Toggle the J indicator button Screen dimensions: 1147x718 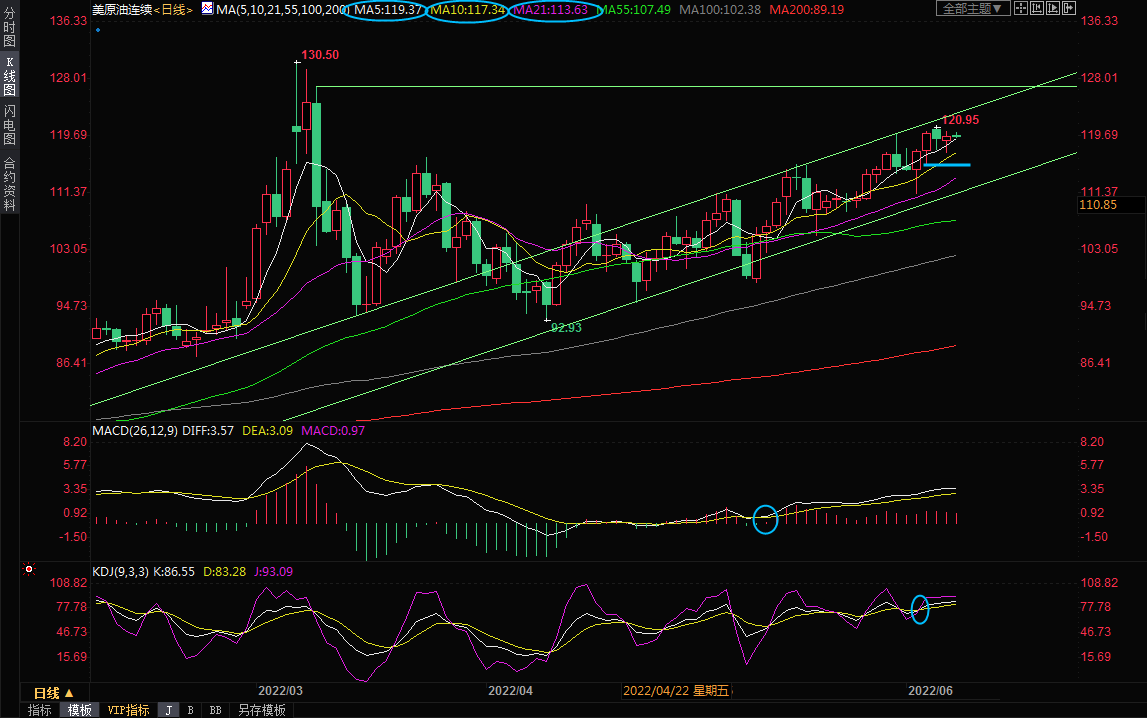168,710
